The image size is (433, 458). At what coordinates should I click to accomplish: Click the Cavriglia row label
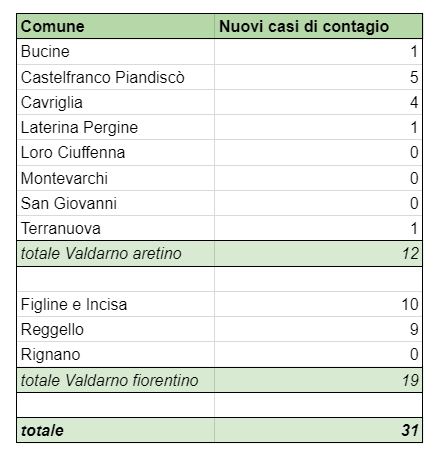[52, 102]
